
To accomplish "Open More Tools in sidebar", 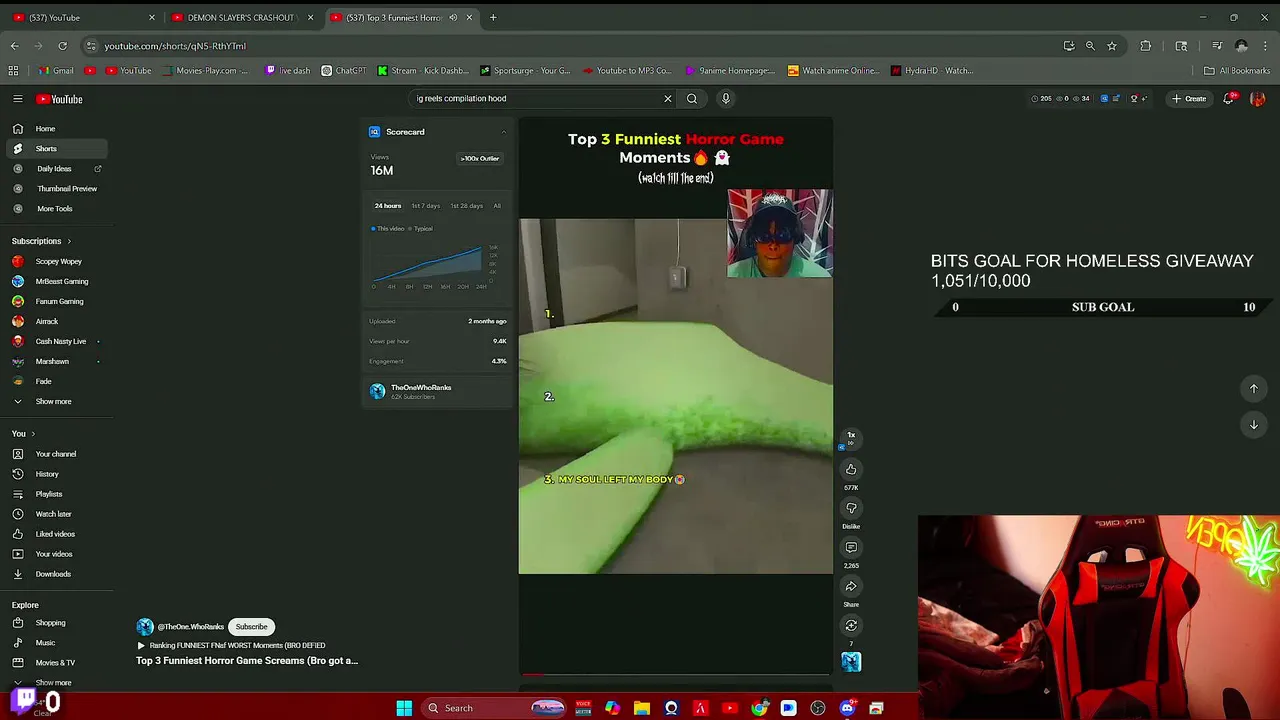I will pos(55,209).
